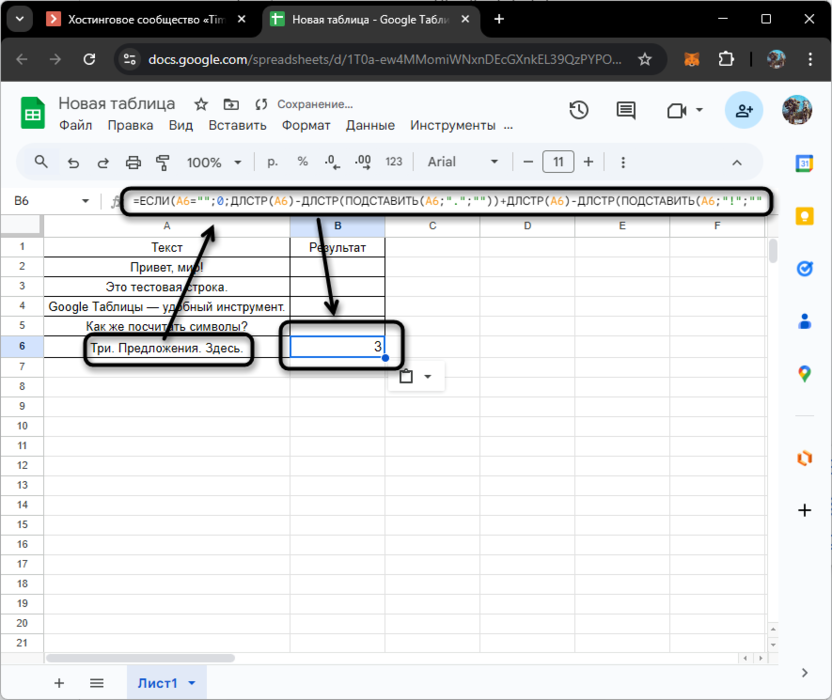Increase decimal places
Screen dimensions: 832x700
pyautogui.click(x=363, y=162)
